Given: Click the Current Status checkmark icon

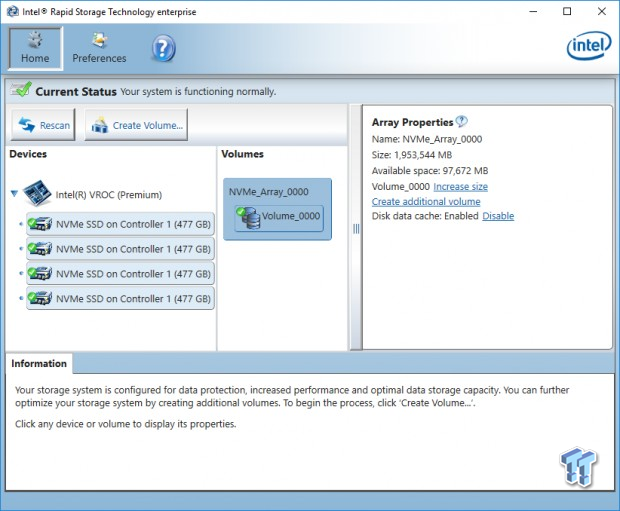Looking at the screenshot, I should 21,90.
